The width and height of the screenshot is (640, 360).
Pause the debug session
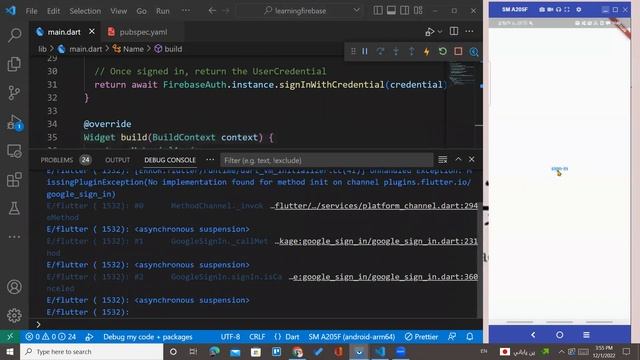pos(365,51)
